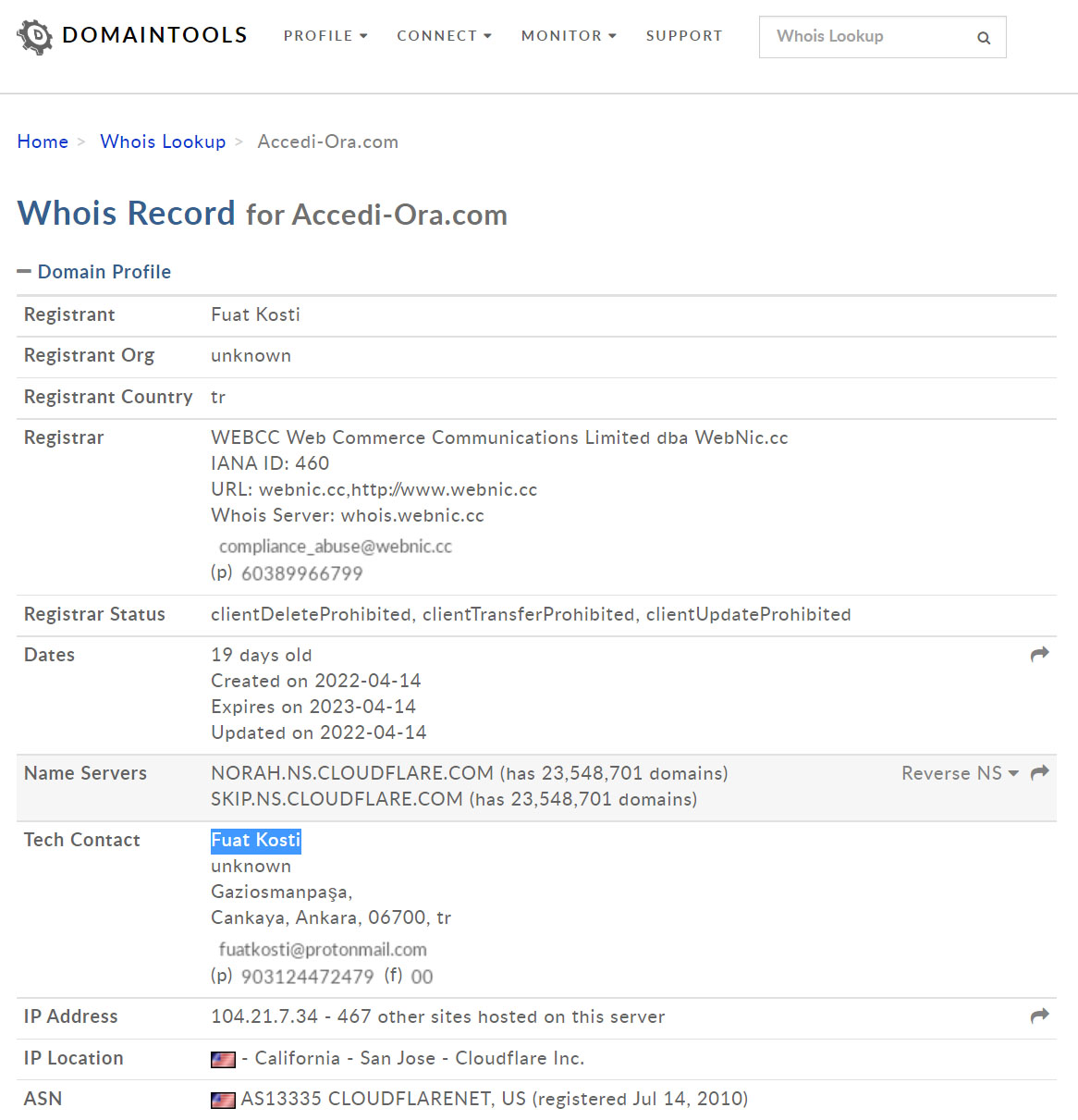
Task: Click the fuatkosti@protonmail.com email
Action: (323, 950)
